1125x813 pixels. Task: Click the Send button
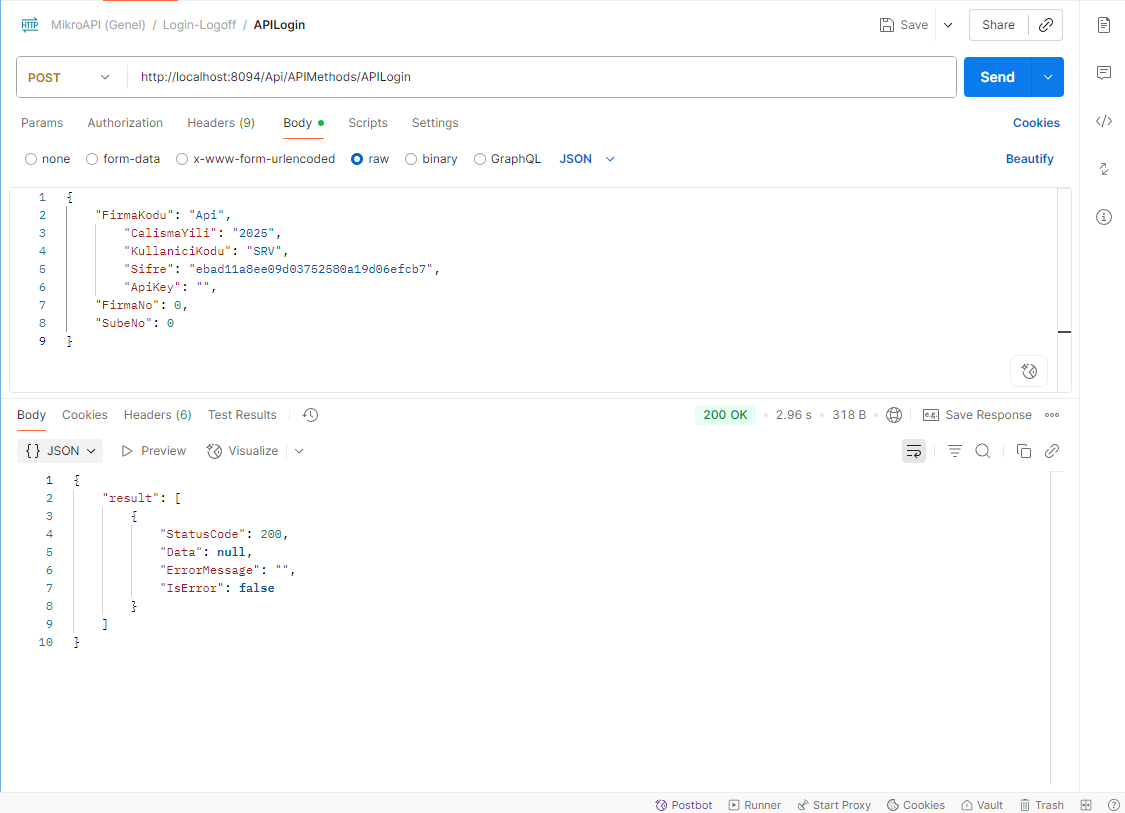coord(997,77)
